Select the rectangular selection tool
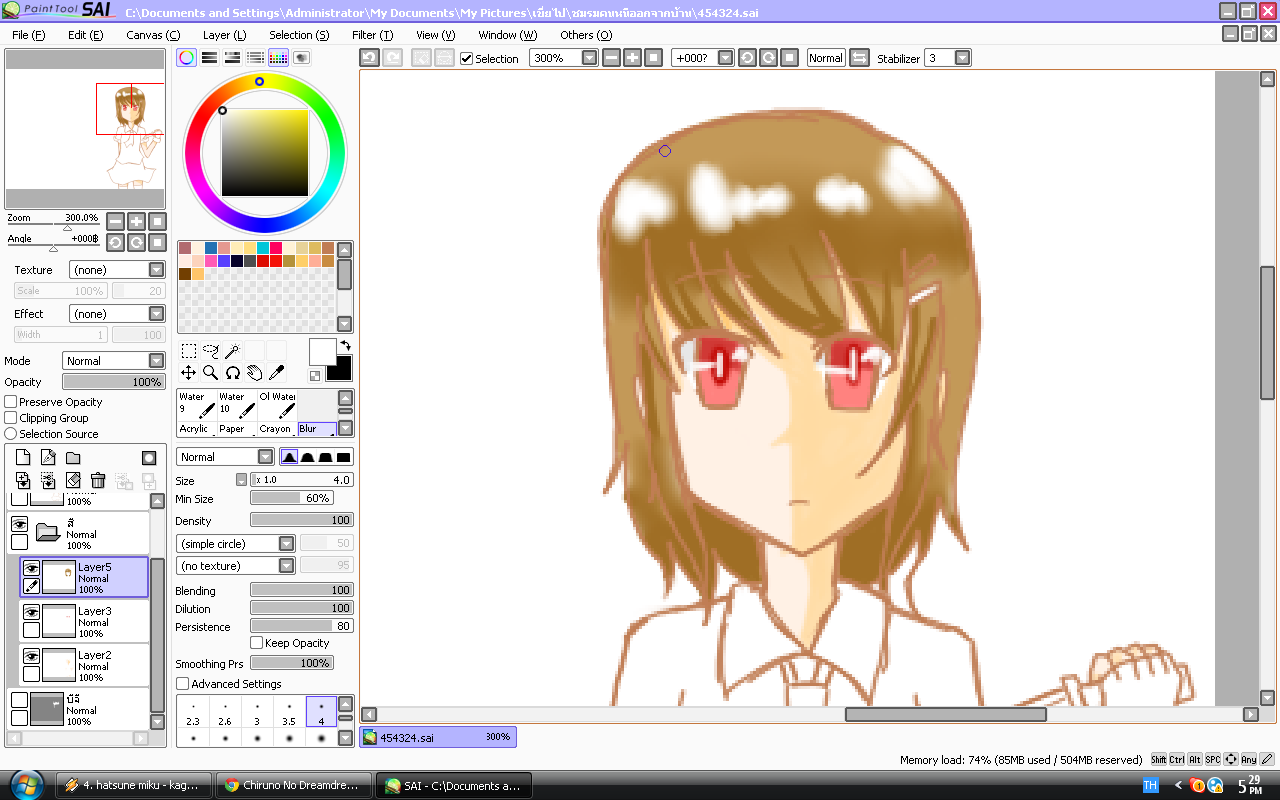 click(x=188, y=351)
